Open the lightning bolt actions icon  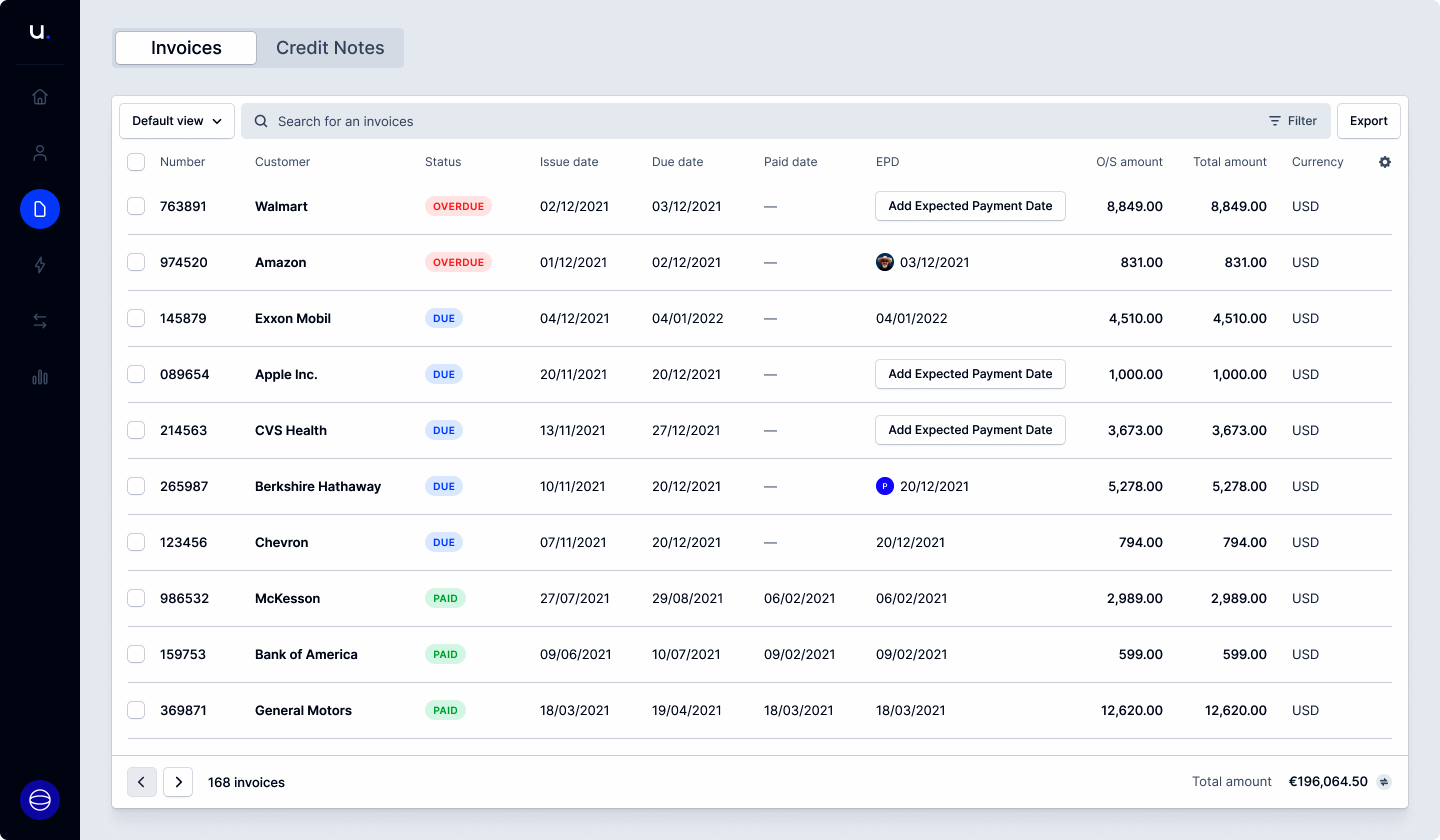40,264
